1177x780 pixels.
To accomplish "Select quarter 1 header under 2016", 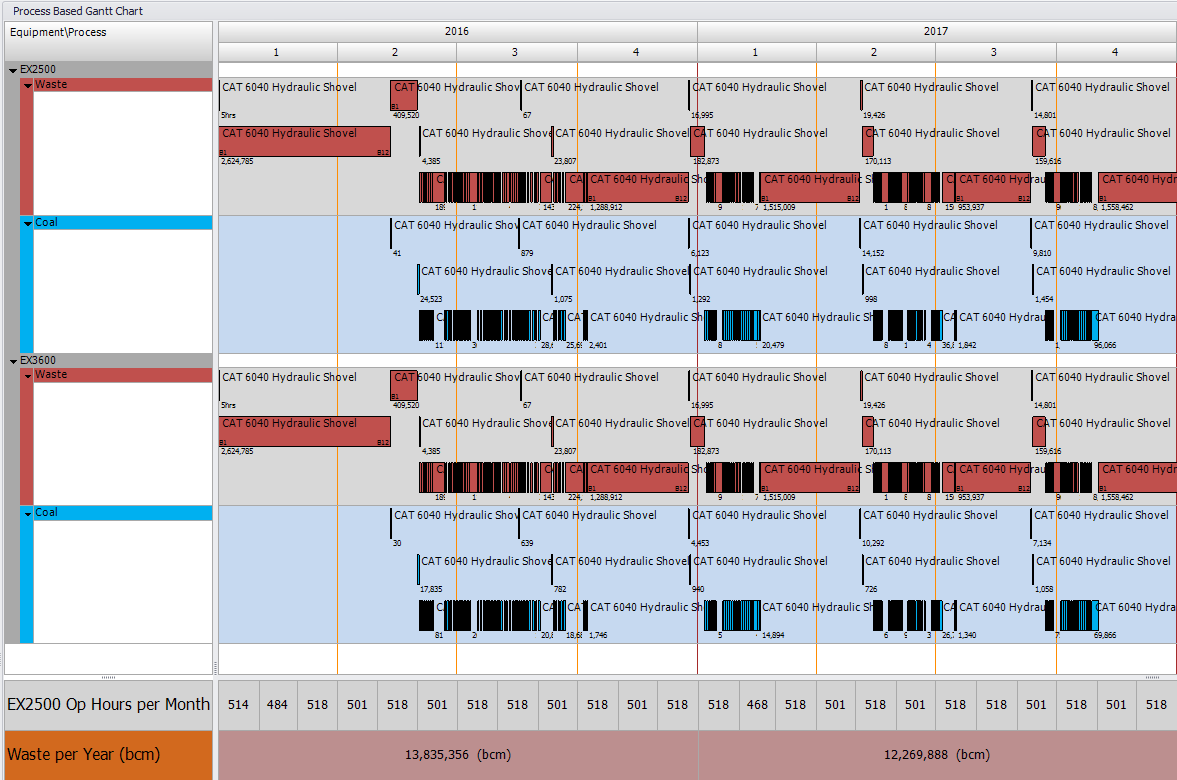I will (x=277, y=53).
